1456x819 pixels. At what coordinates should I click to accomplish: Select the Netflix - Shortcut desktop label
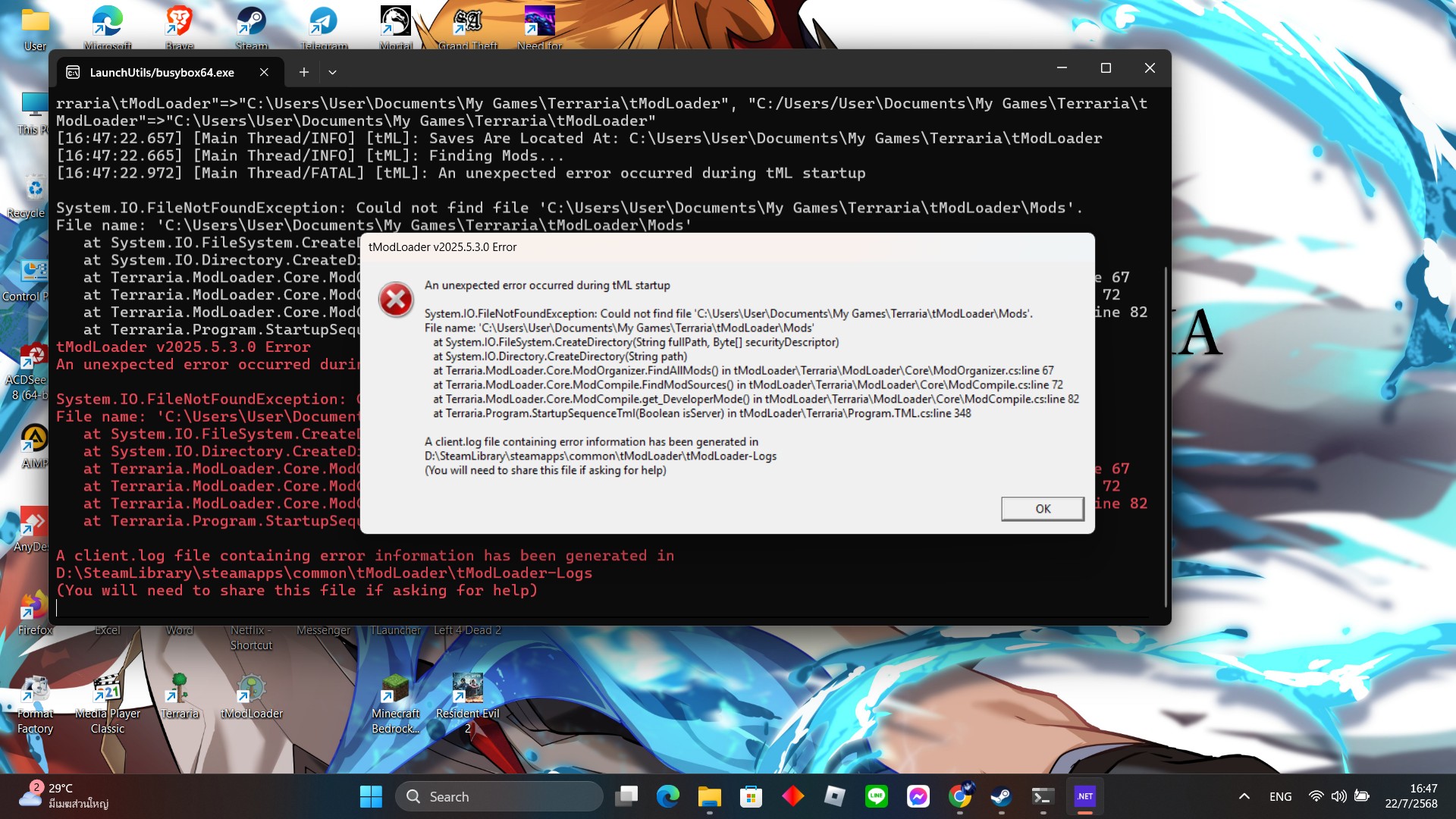[x=252, y=638]
